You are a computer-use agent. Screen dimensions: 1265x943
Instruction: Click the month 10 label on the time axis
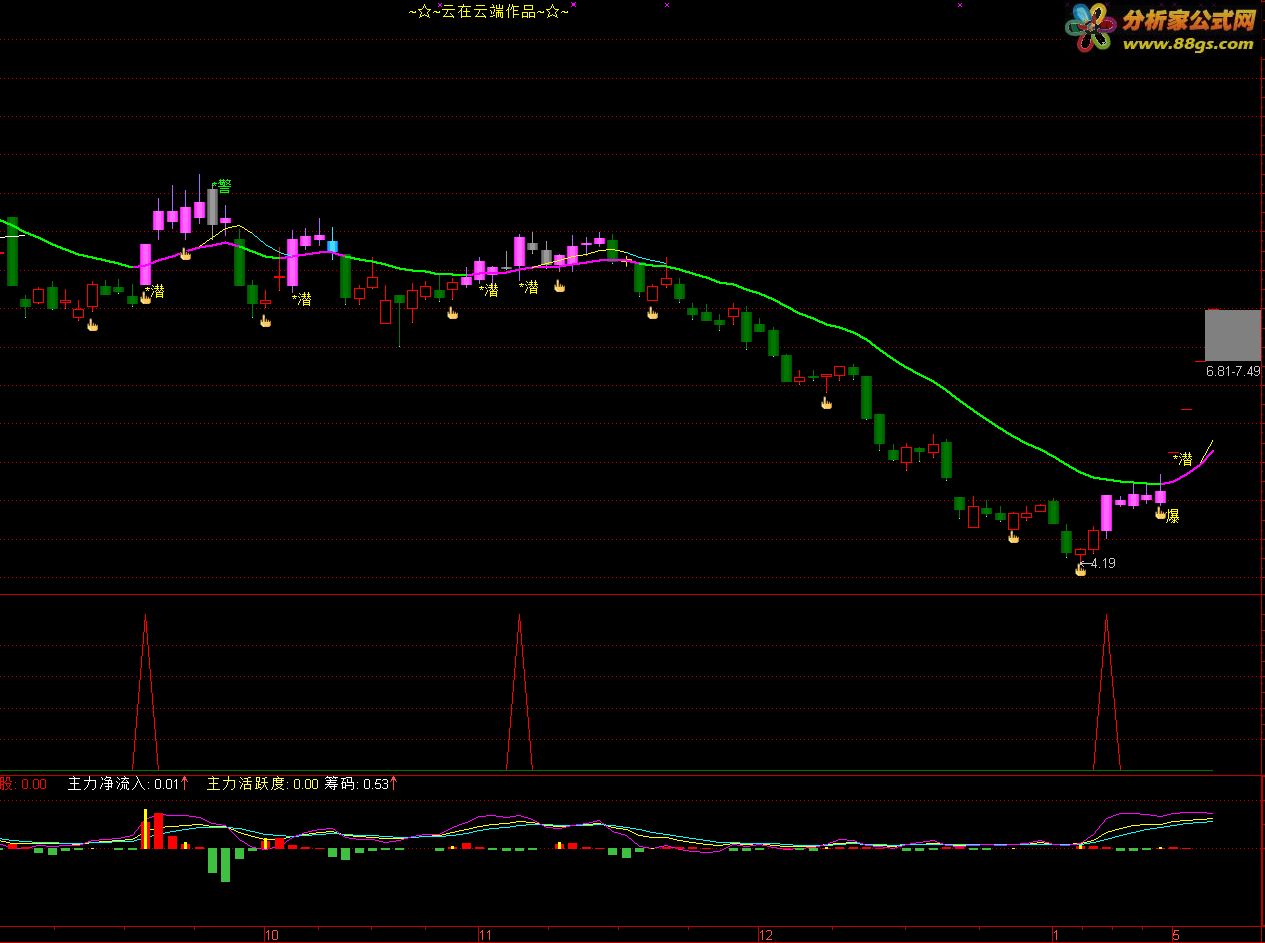click(x=271, y=935)
